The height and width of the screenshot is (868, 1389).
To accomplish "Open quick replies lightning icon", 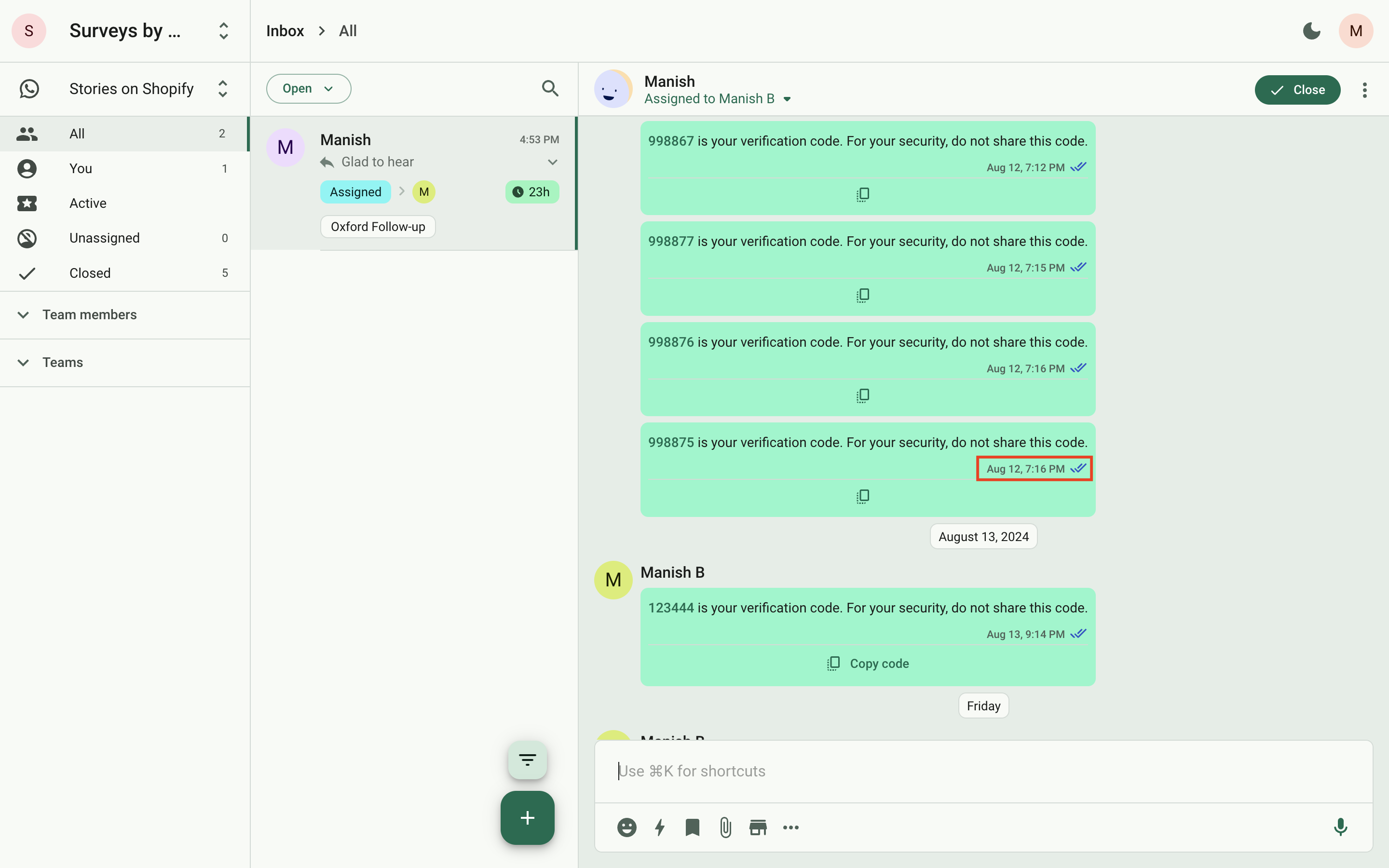I will [659, 827].
